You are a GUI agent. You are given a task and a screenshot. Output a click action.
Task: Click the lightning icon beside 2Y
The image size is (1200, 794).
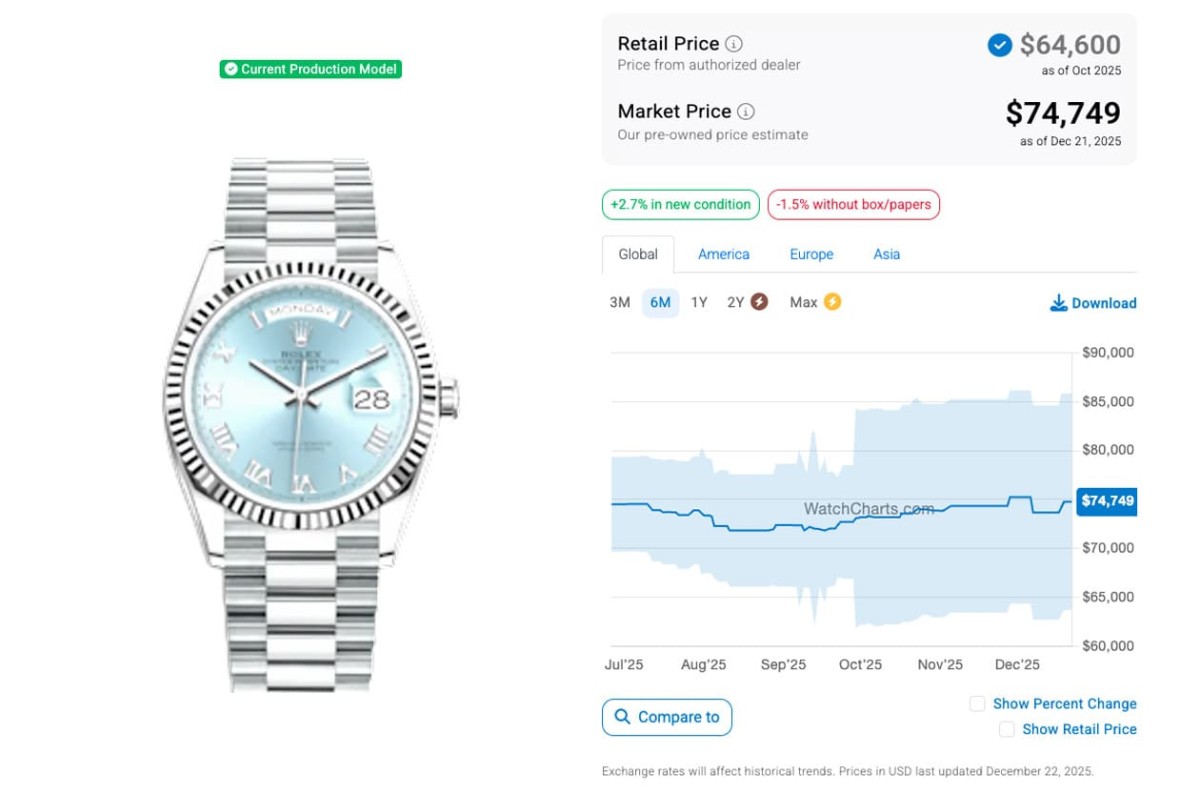click(x=760, y=302)
